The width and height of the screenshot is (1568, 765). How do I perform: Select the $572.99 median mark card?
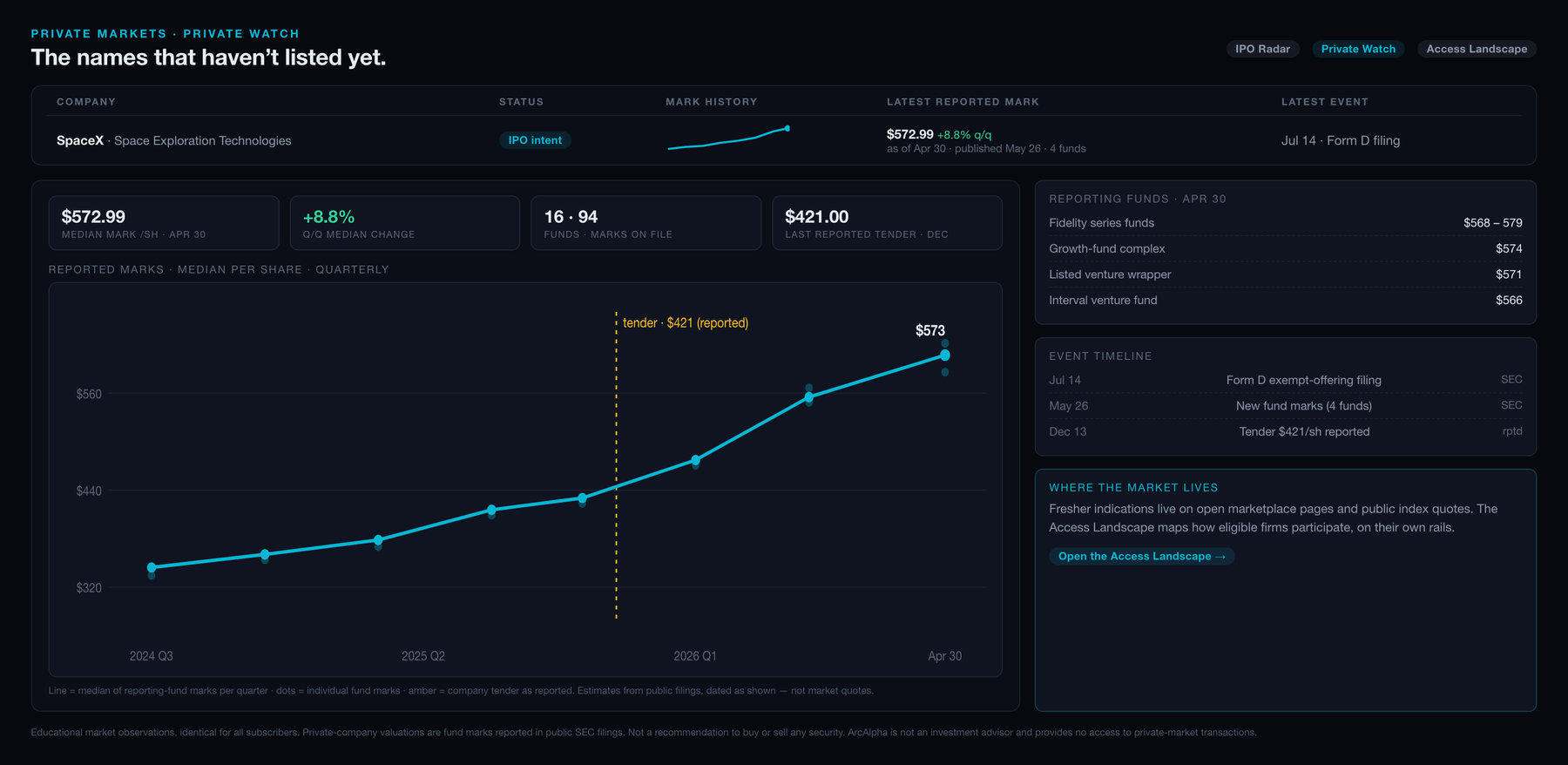pos(164,223)
